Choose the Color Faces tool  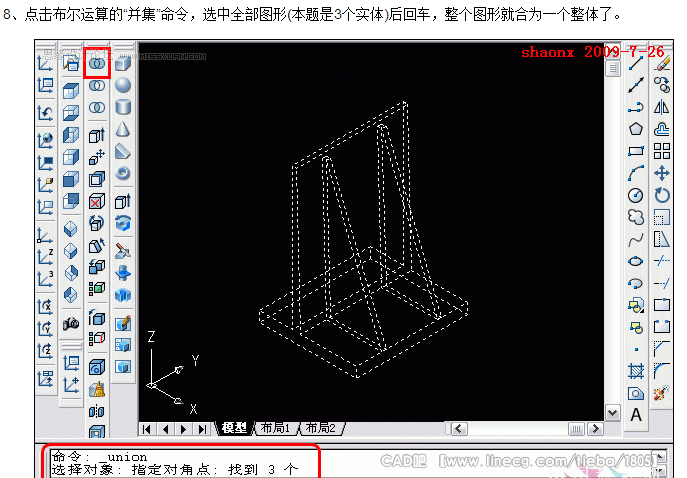point(97,288)
